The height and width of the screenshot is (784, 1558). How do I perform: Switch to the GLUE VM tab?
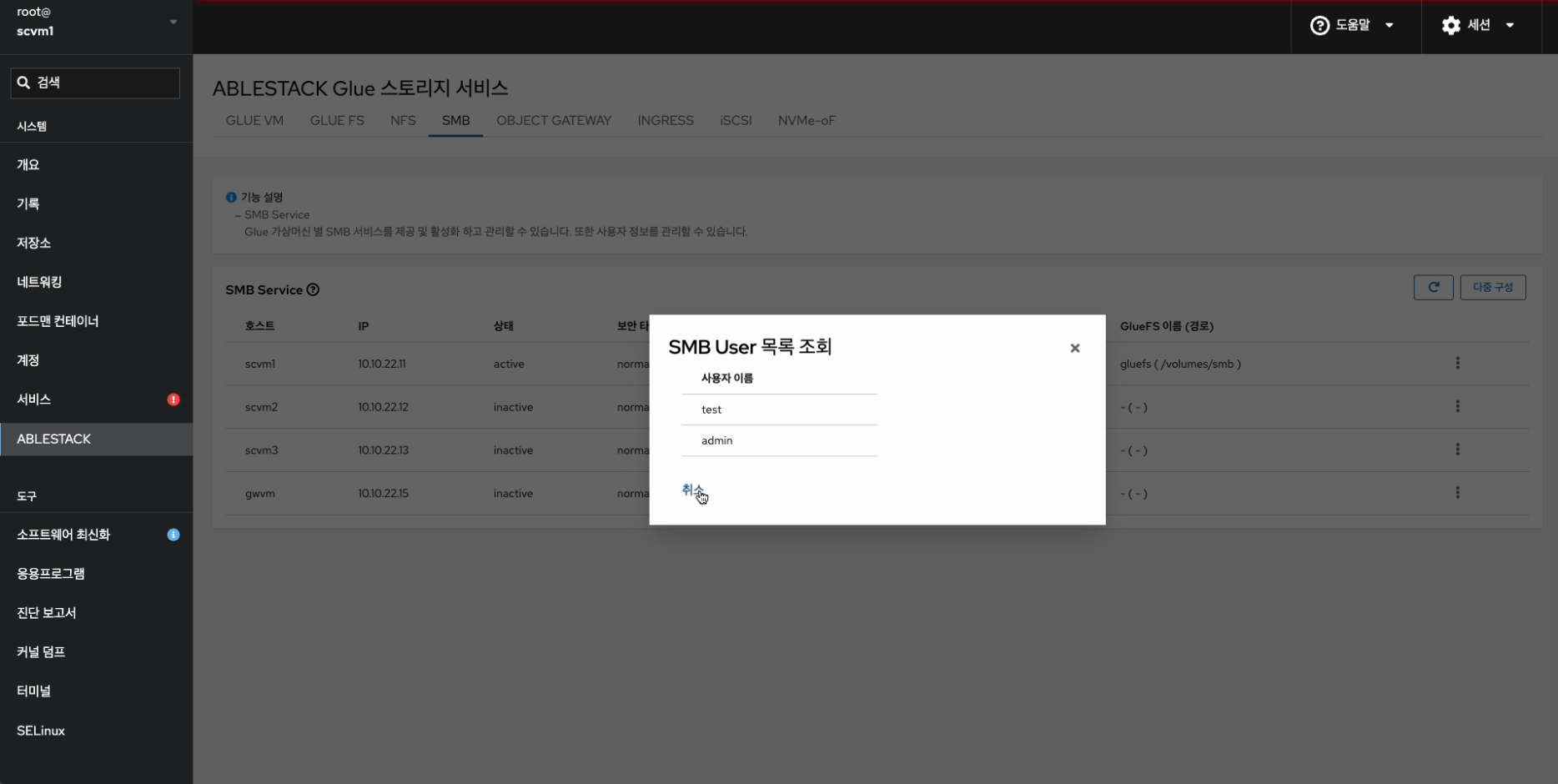(254, 121)
